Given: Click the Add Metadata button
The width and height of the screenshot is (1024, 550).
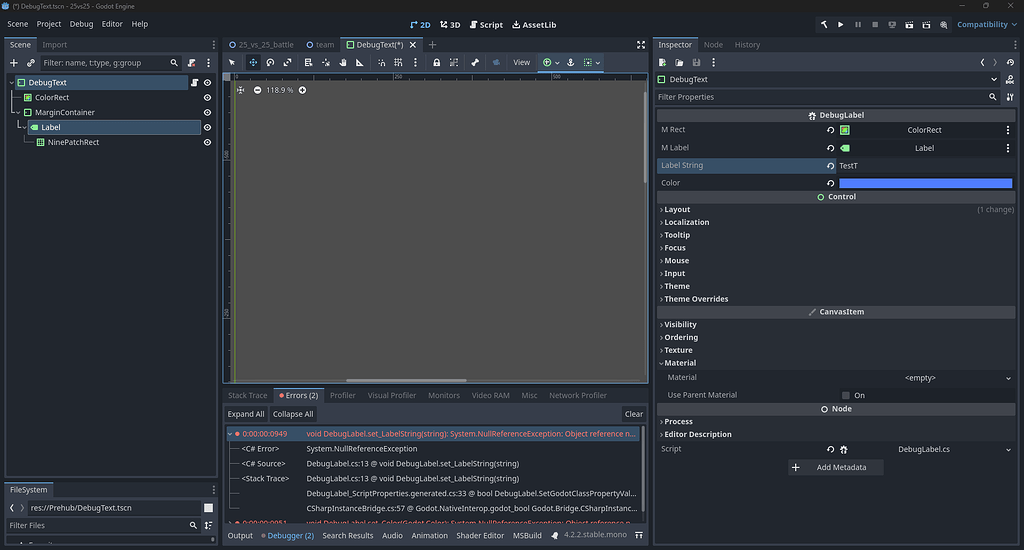Looking at the screenshot, I should (x=836, y=468).
